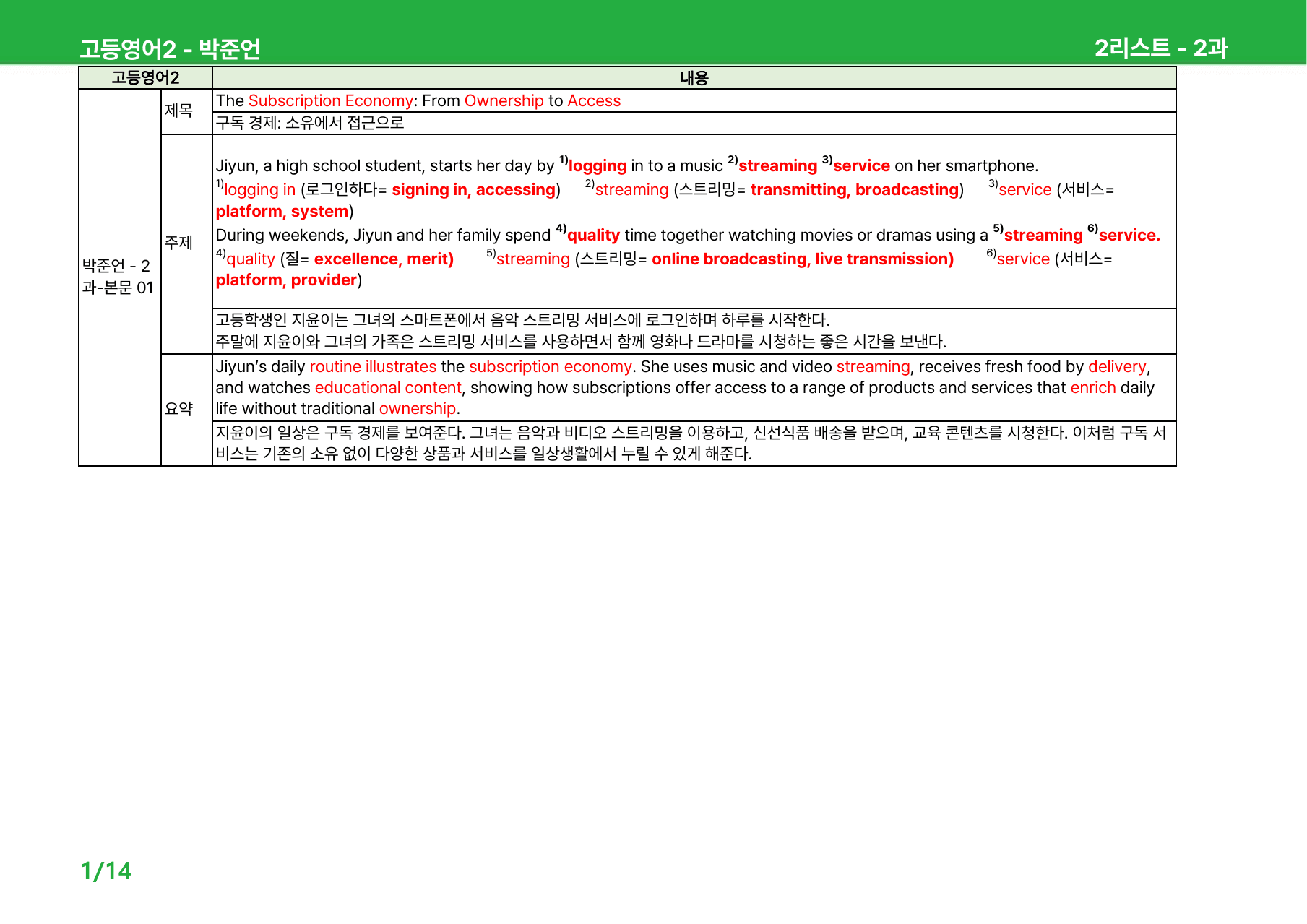Click the sentence starting 'Jiyun, a high school student'
This screenshot has width=1307, height=924.
pyautogui.click(x=627, y=165)
